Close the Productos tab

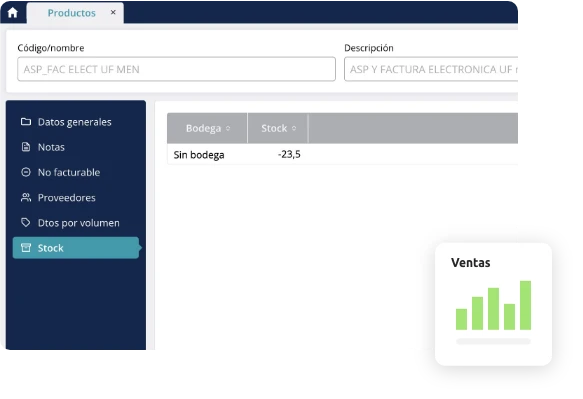(x=113, y=12)
